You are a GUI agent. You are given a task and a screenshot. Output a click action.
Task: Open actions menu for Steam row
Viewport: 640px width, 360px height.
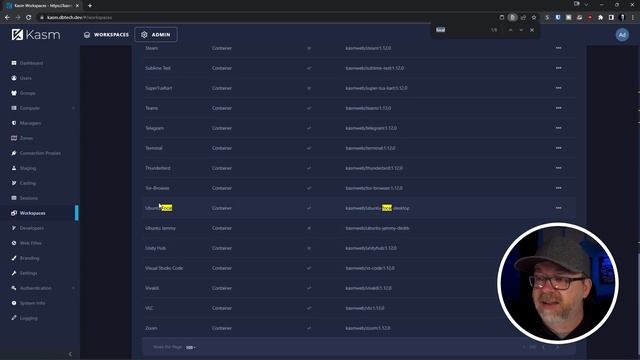pyautogui.click(x=558, y=48)
